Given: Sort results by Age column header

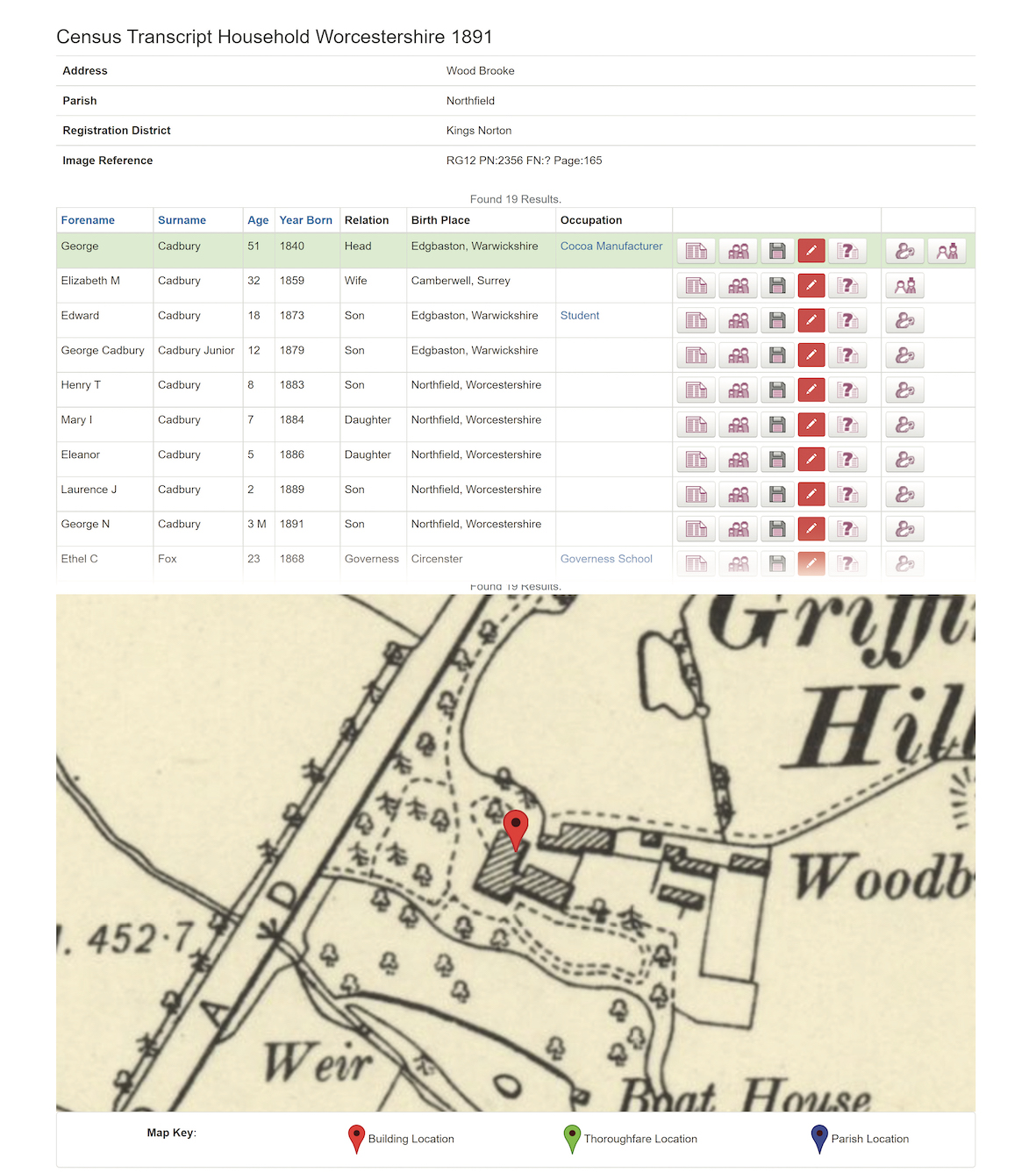Looking at the screenshot, I should 258,220.
